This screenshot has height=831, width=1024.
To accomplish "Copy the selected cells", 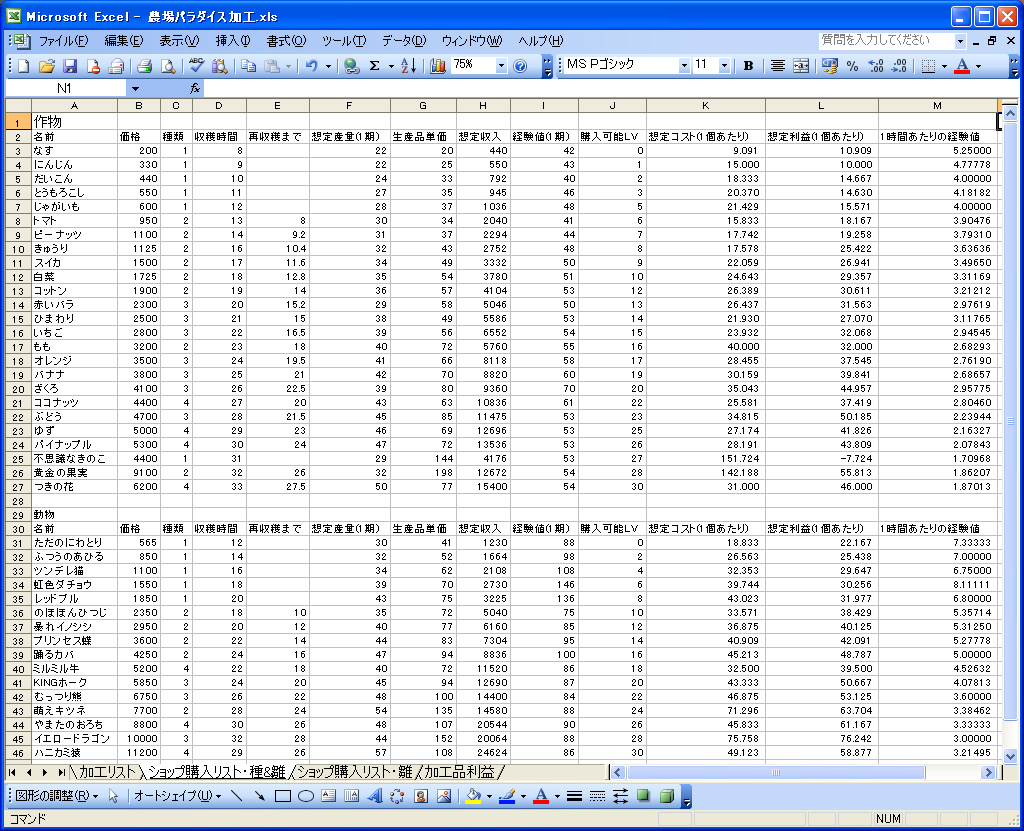I will coord(248,65).
